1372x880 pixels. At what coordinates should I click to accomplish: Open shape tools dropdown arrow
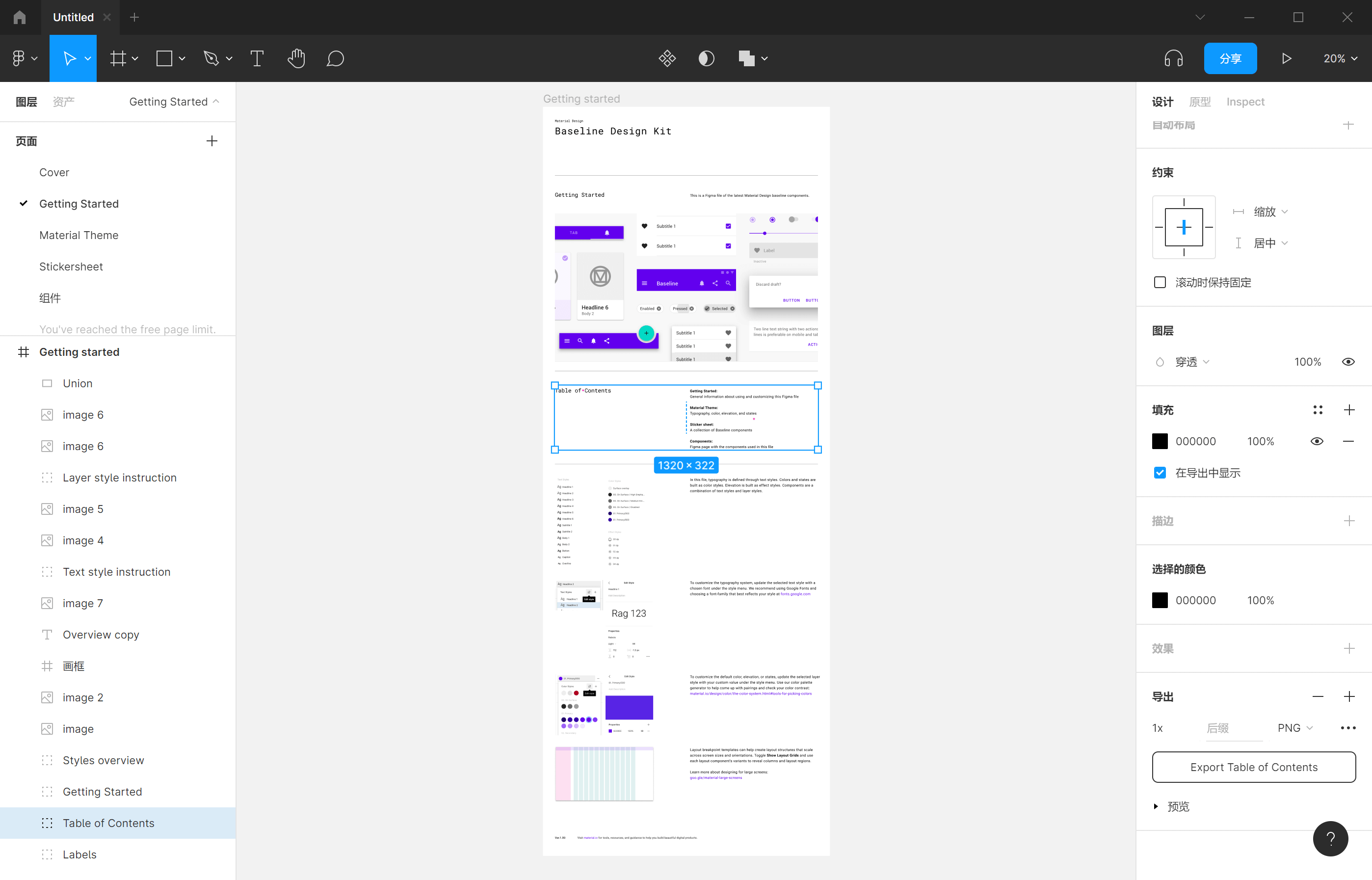(x=182, y=58)
